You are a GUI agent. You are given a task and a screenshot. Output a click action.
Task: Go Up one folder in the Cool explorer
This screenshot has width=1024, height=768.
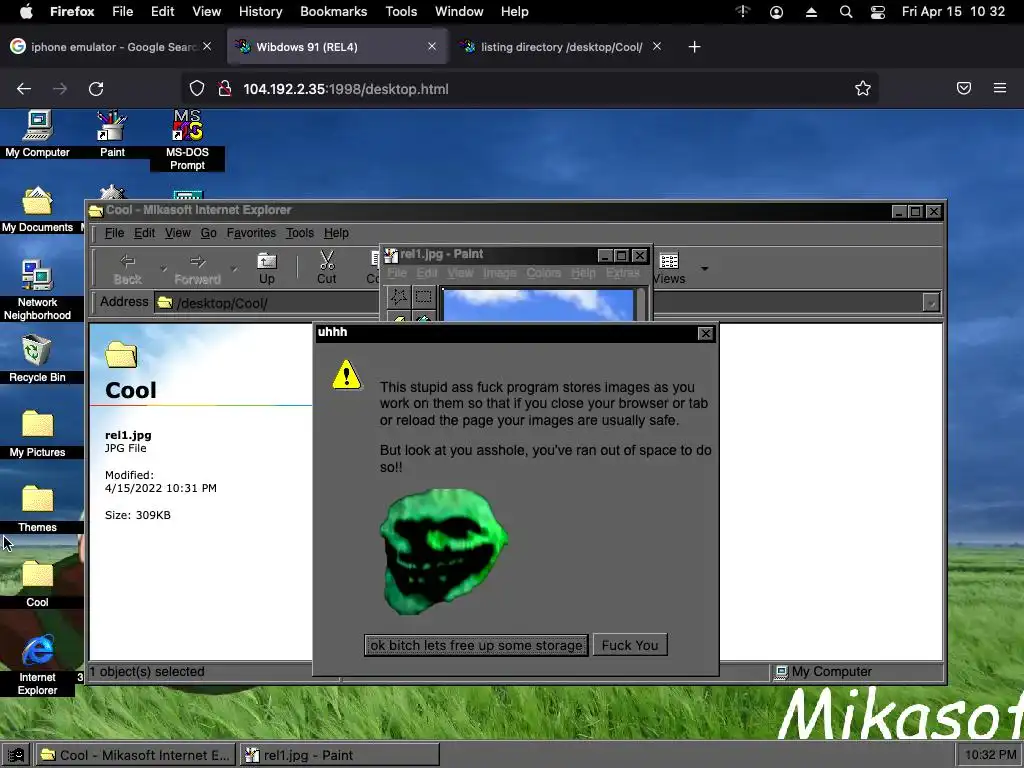click(x=266, y=269)
